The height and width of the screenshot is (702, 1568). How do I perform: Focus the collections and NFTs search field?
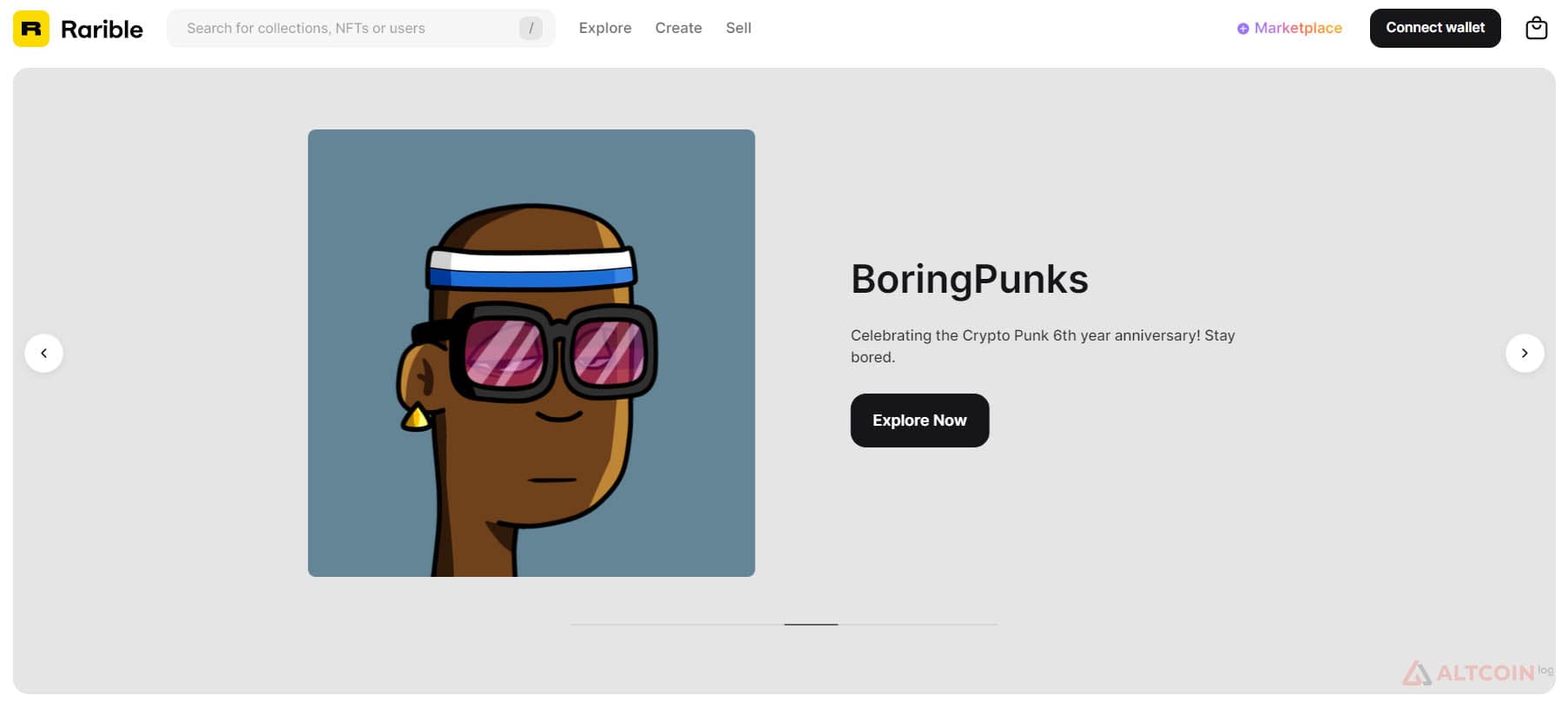(360, 28)
